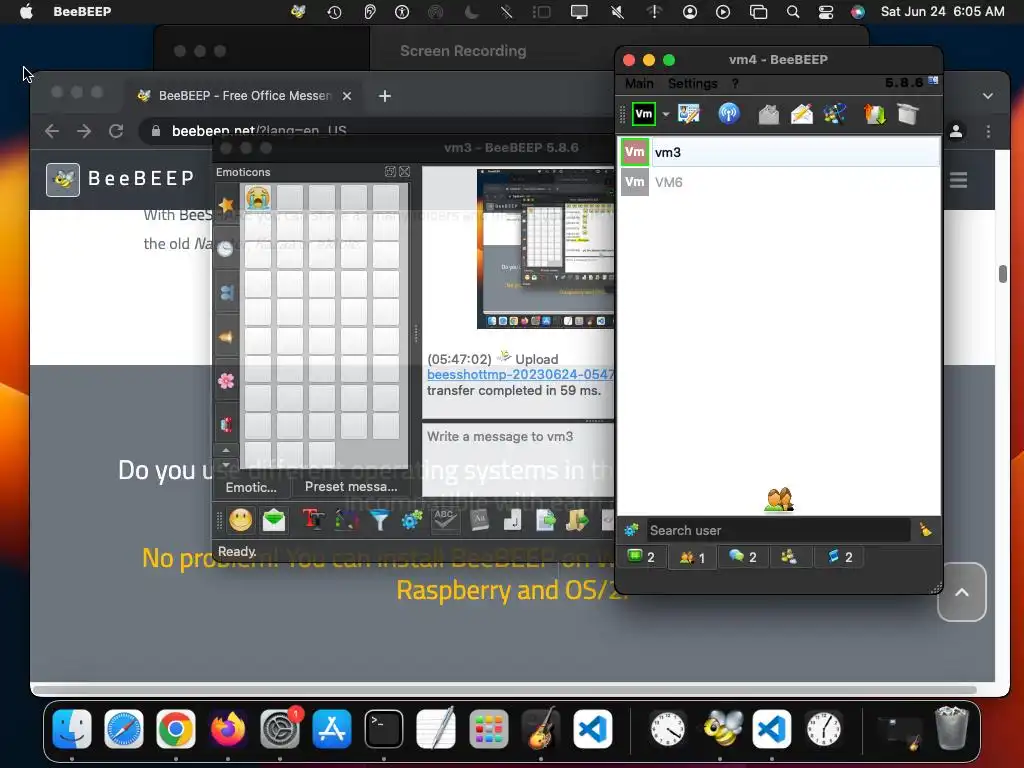Click the blue gears settings icon in vm3 toolbar

tap(412, 520)
